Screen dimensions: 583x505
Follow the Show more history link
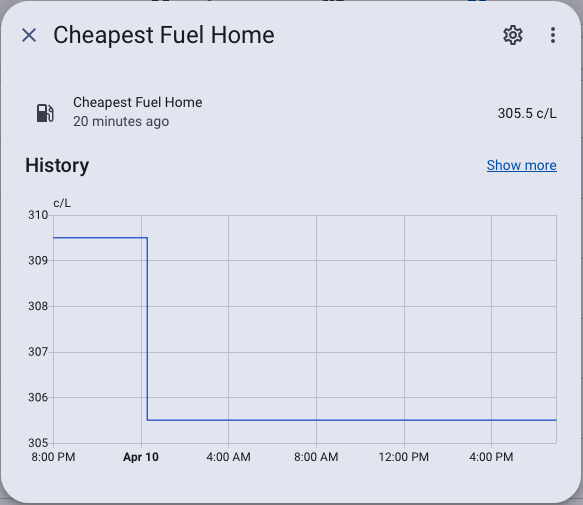pyautogui.click(x=522, y=165)
